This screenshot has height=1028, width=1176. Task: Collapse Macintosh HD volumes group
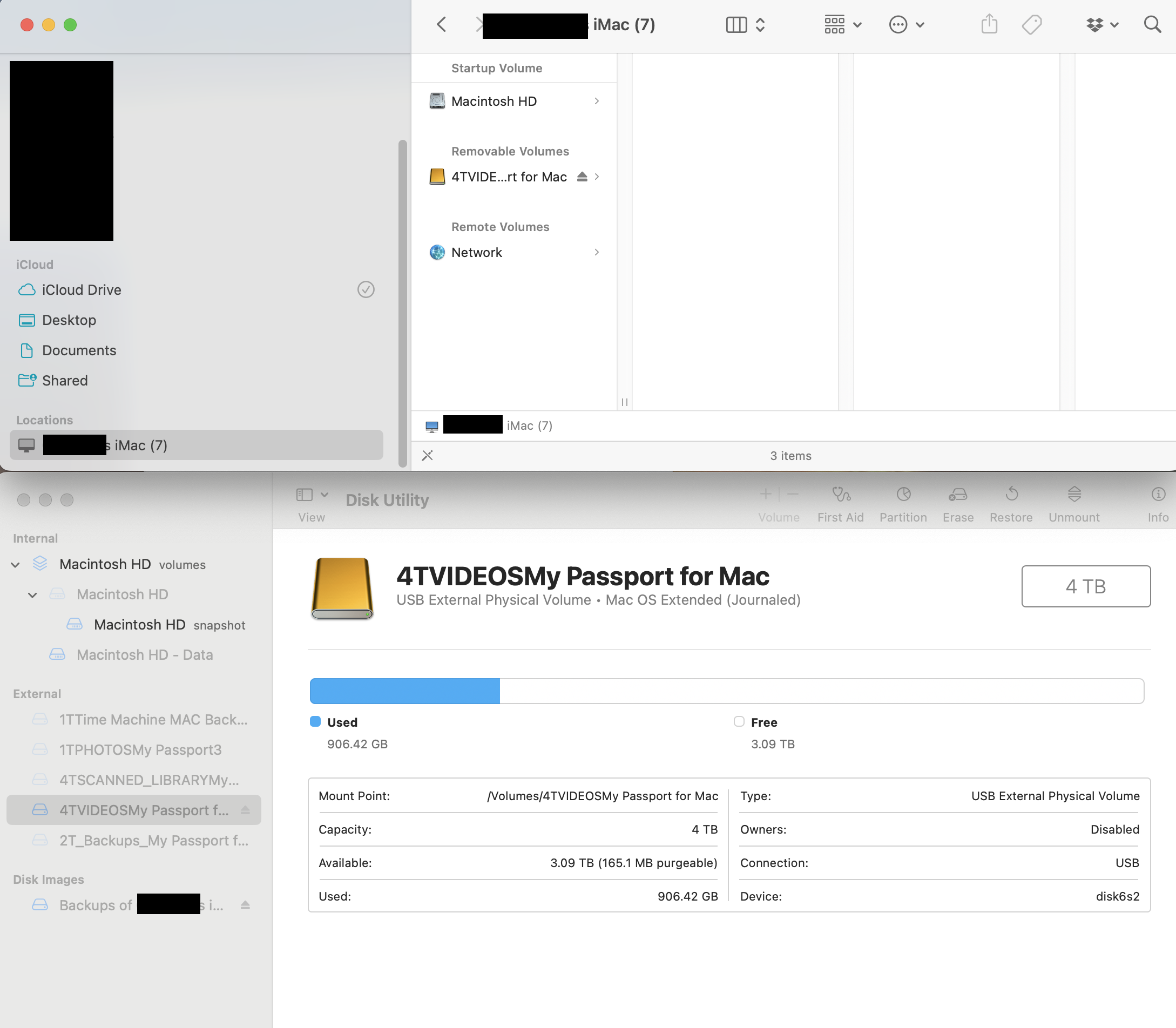(x=16, y=565)
